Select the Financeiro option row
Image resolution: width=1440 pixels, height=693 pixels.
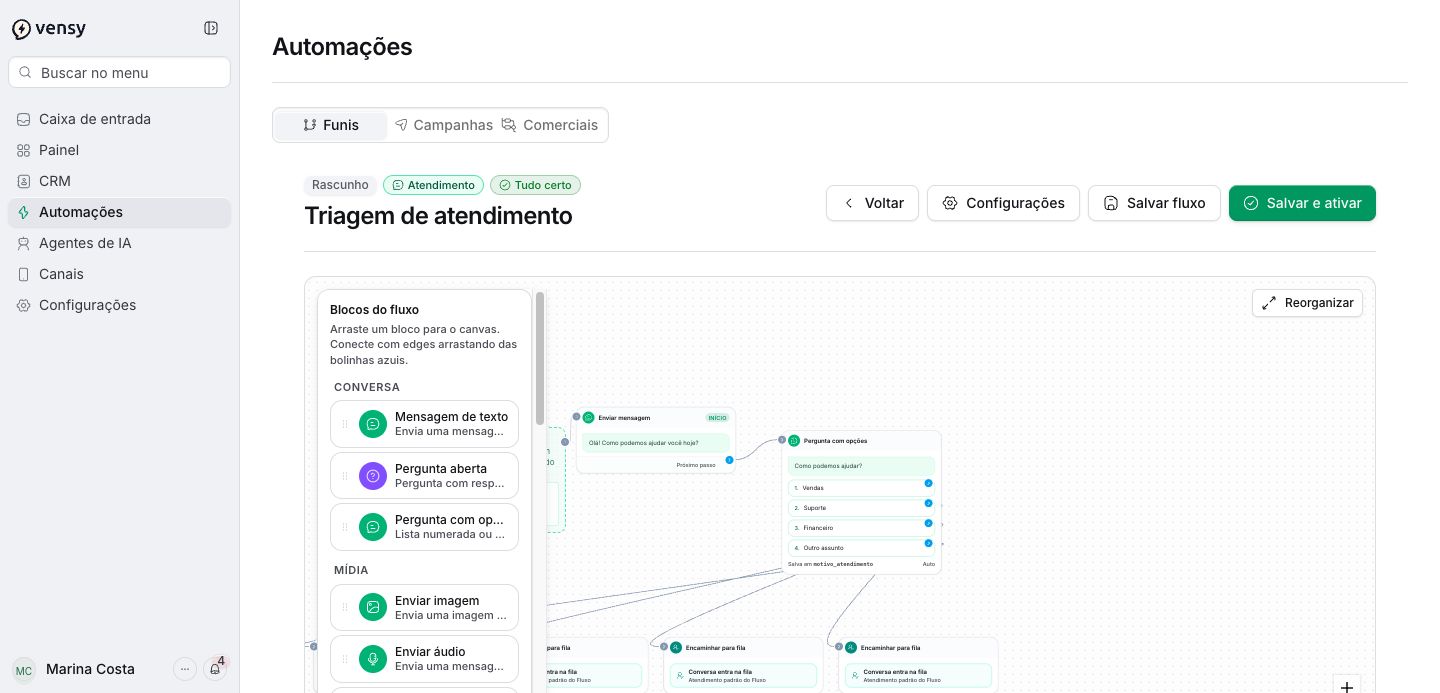click(861, 528)
